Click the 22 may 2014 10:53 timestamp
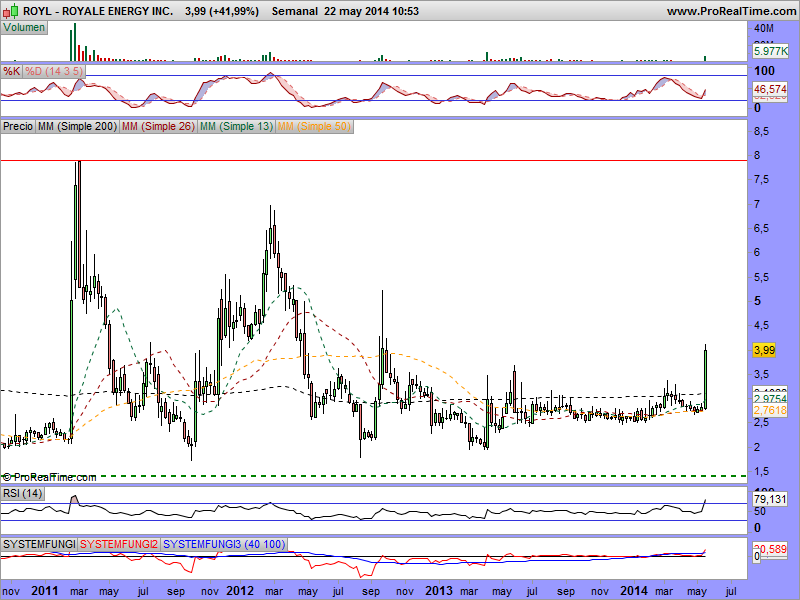The image size is (800, 600). click(371, 11)
